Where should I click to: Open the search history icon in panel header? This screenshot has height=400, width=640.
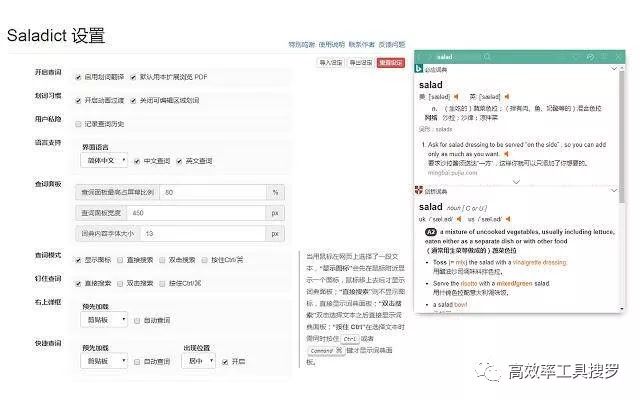click(x=590, y=57)
